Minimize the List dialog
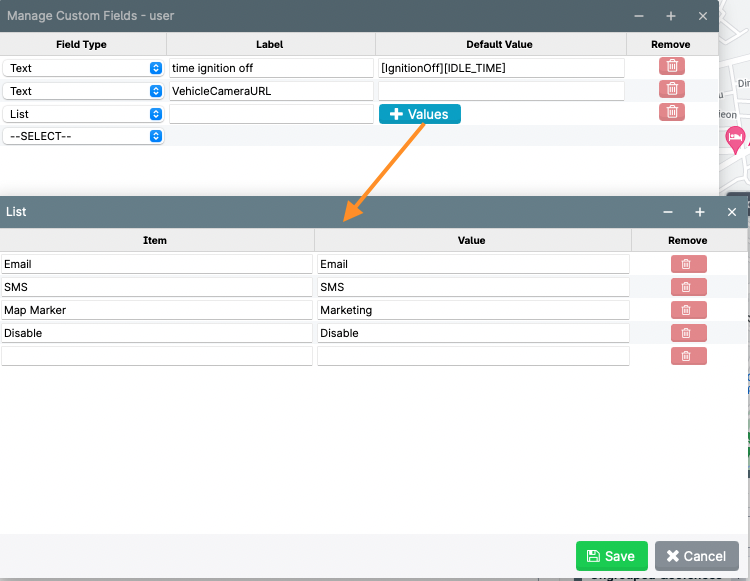The image size is (750, 581). click(668, 212)
